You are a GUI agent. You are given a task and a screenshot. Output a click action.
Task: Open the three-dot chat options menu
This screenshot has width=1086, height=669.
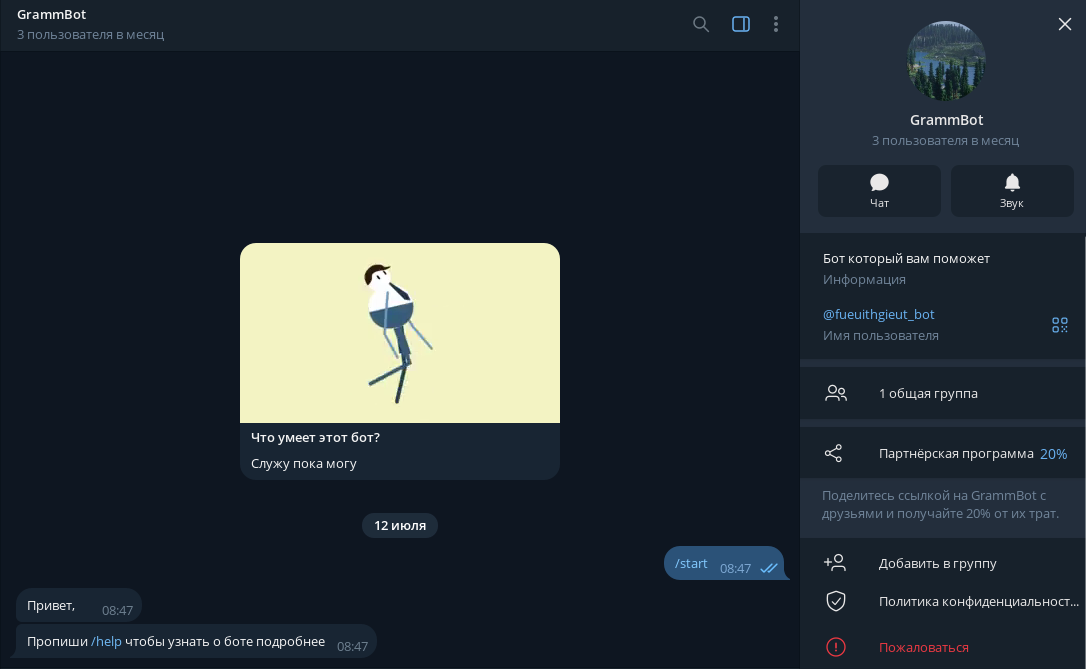tap(776, 24)
